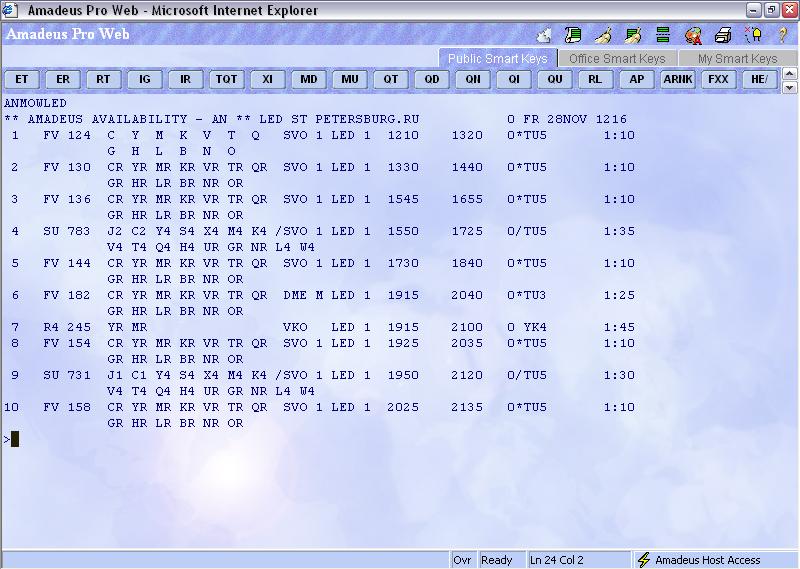Click duration 1:45 in R4 245 row

[x=619, y=327]
